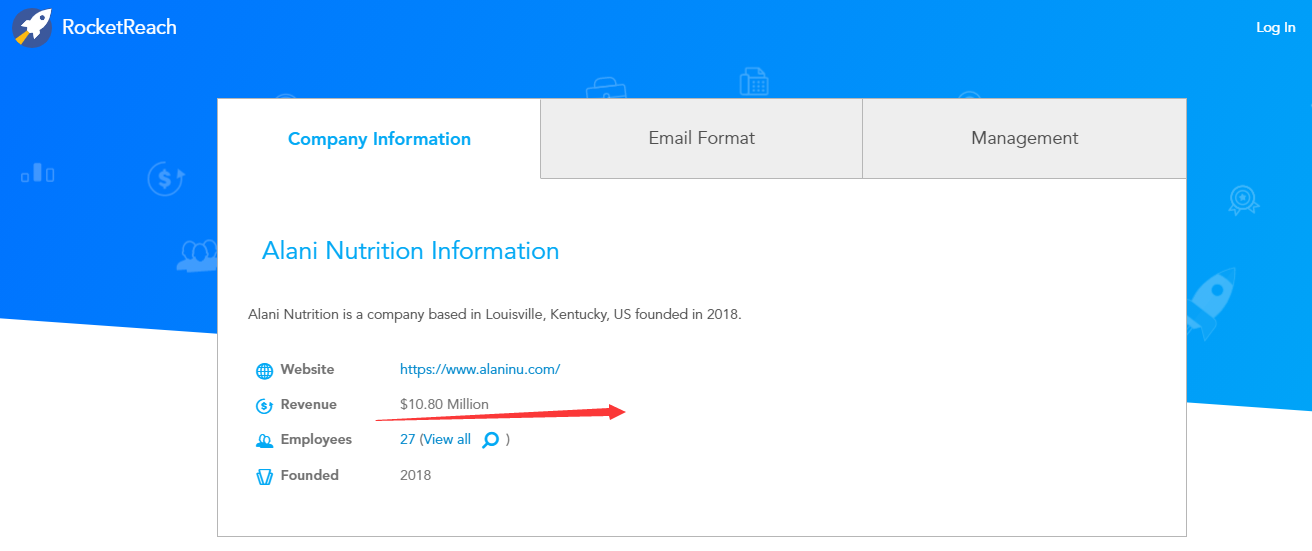Click the Website field label
The width and height of the screenshot is (1312, 551).
tap(307, 369)
